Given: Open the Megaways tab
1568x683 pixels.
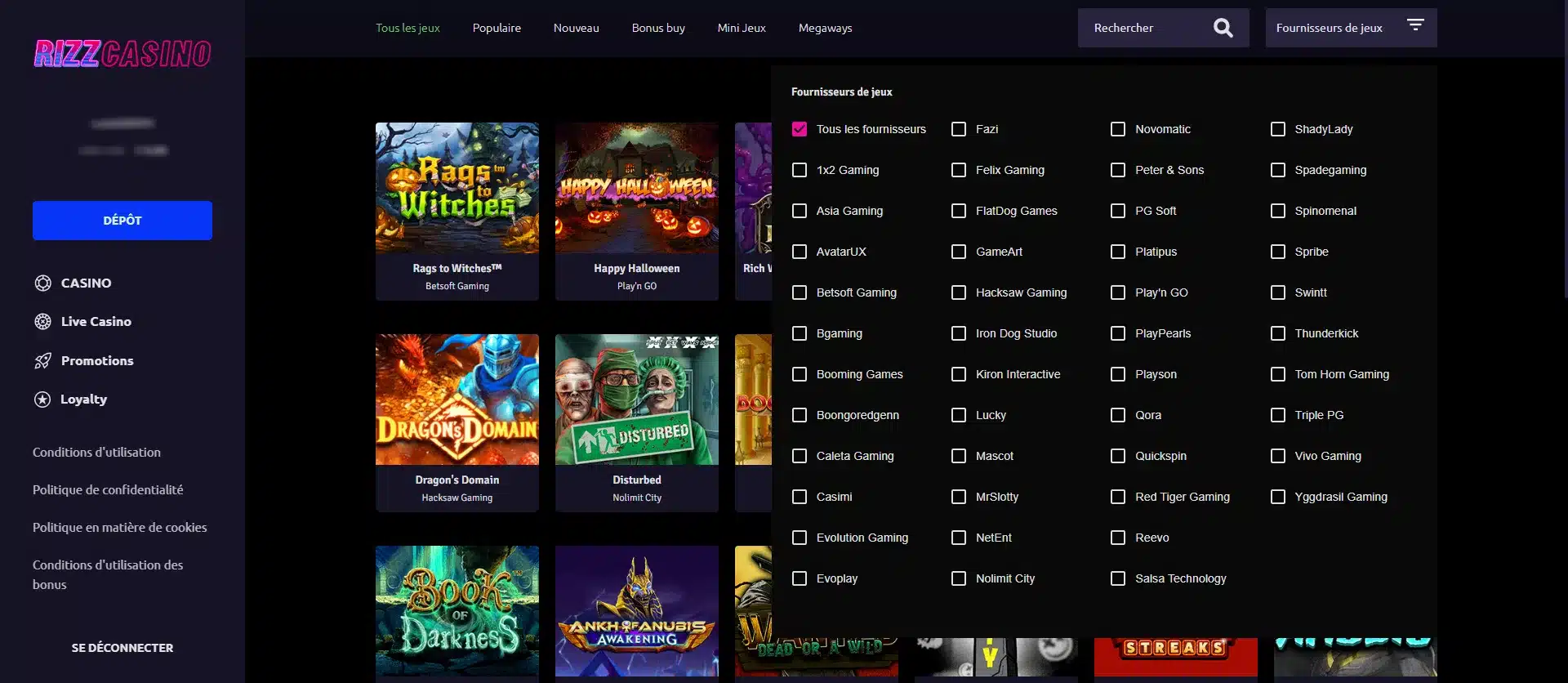Looking at the screenshot, I should coord(825,28).
